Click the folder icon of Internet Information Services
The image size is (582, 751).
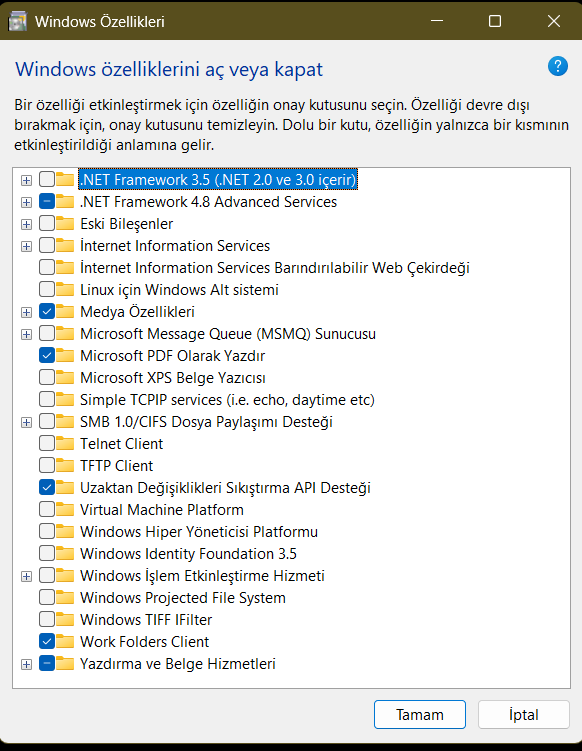pyautogui.click(x=65, y=245)
